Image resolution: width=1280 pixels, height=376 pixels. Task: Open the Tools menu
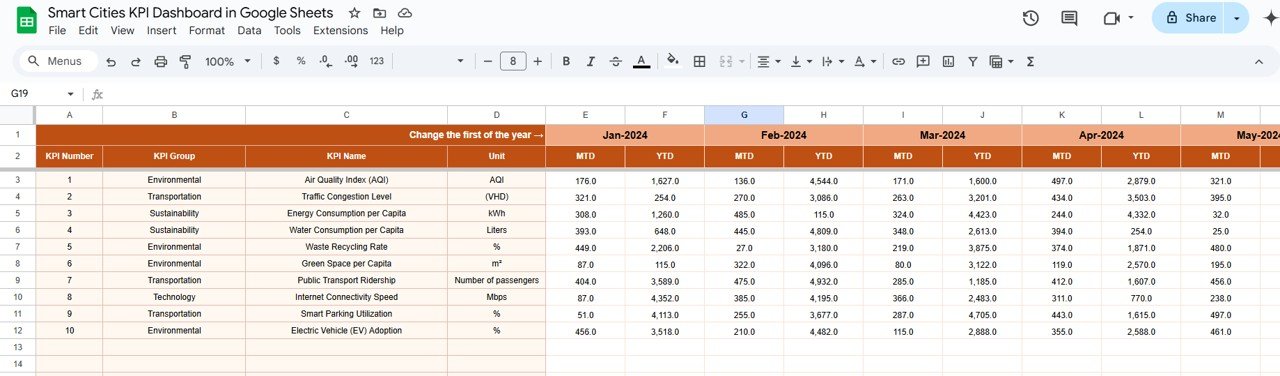287,30
